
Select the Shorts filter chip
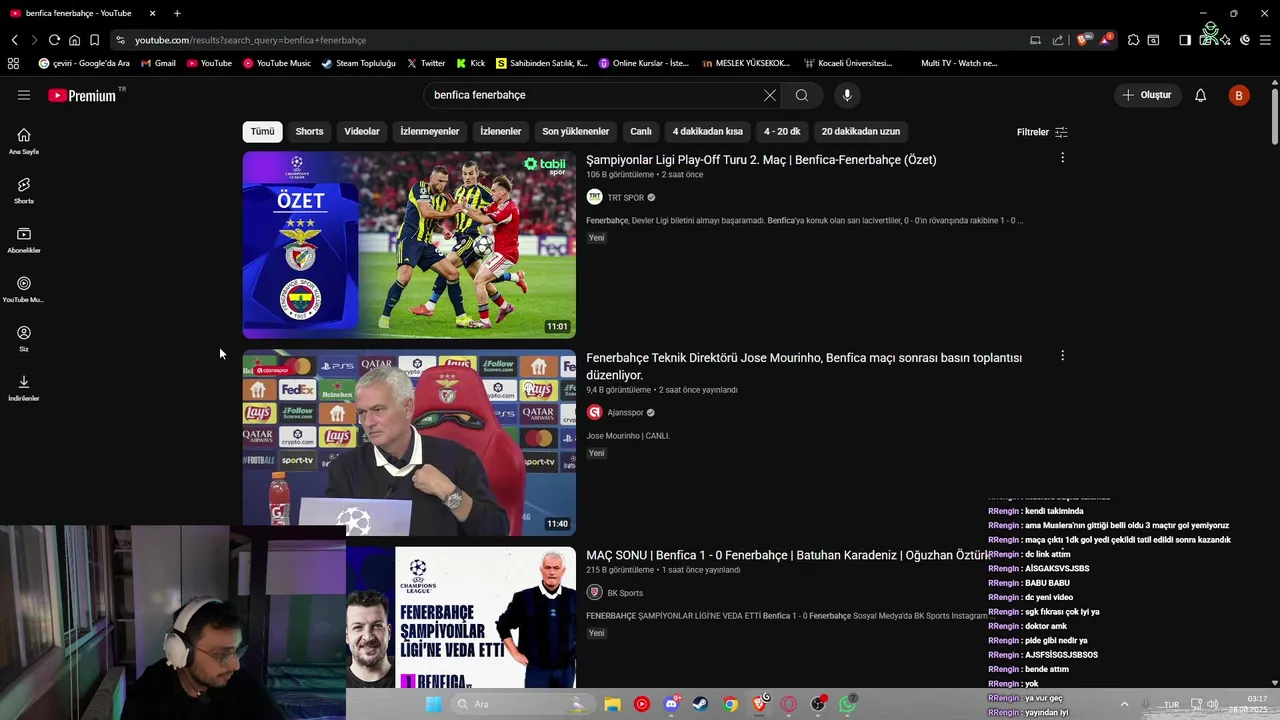pyautogui.click(x=309, y=131)
